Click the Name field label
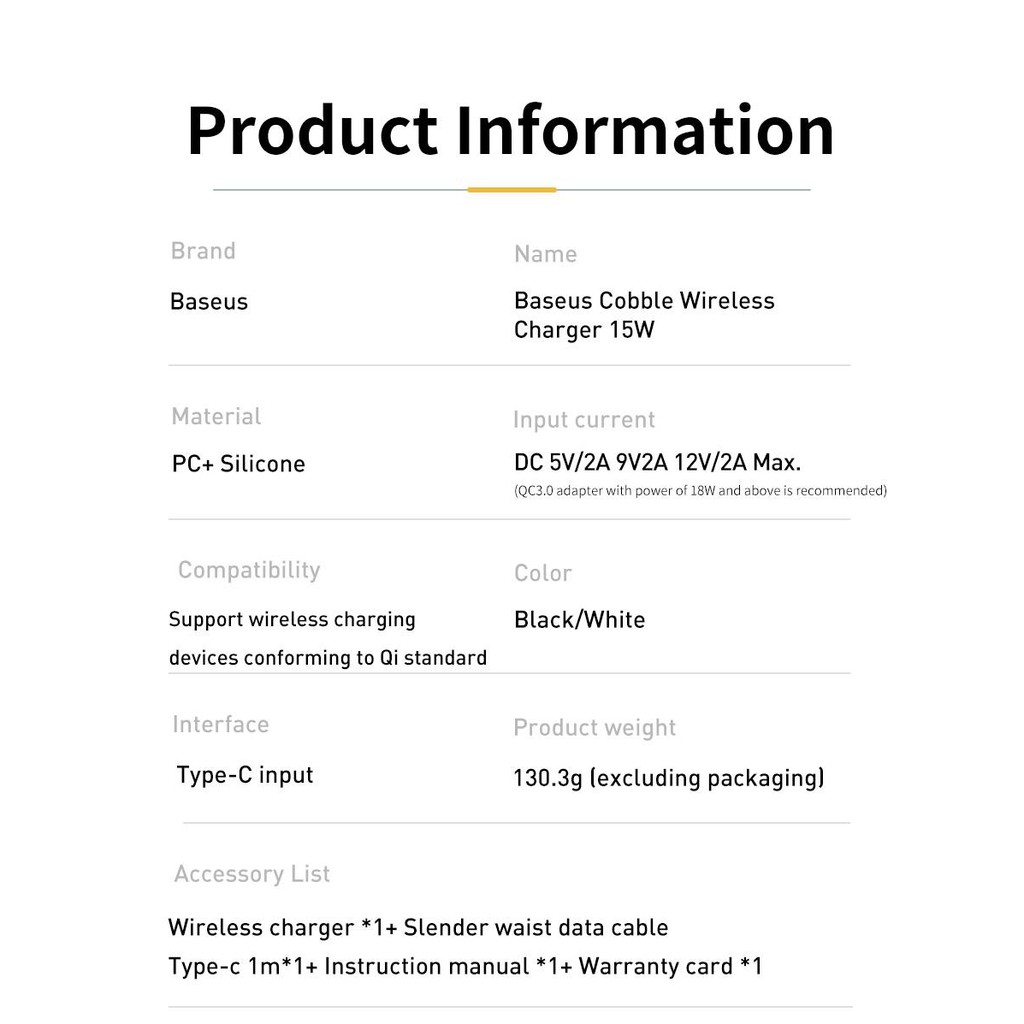 pyautogui.click(x=545, y=254)
